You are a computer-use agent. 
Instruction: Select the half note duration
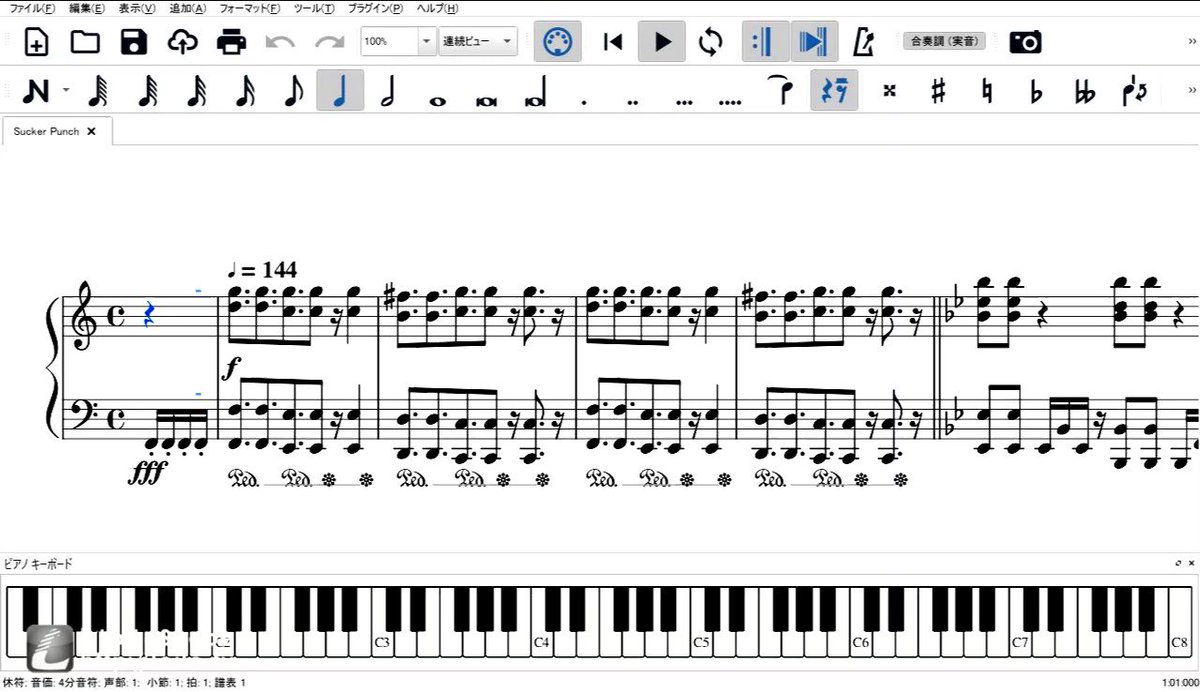coord(388,91)
